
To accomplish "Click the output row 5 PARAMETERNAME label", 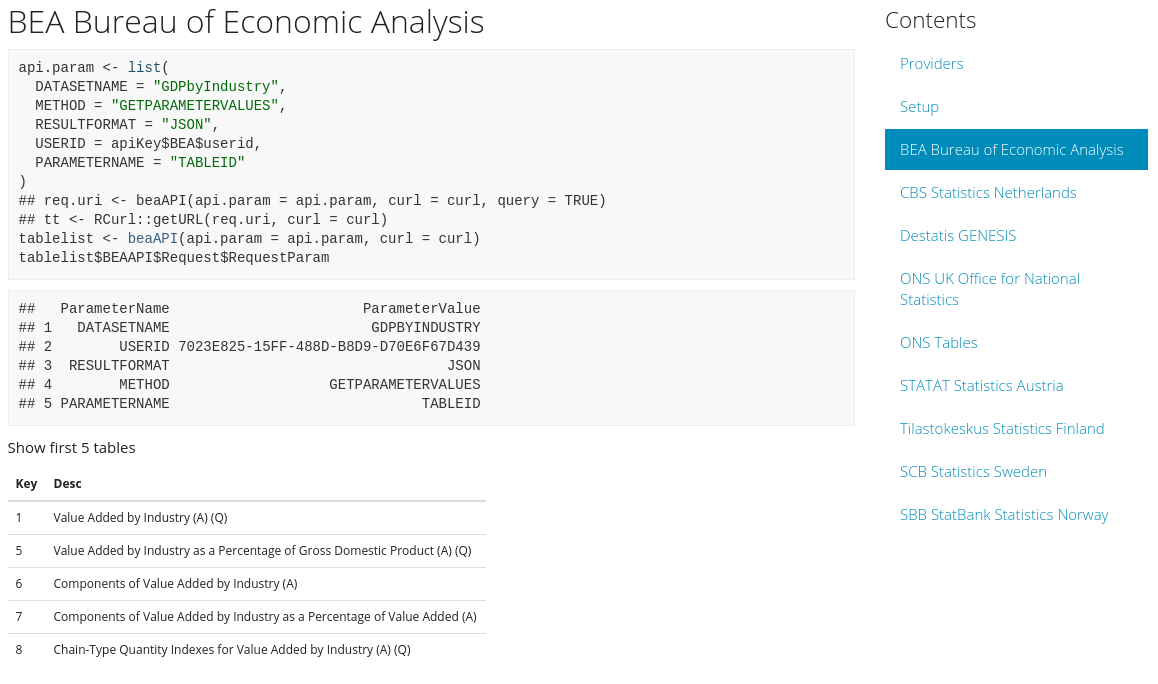I will point(114,403).
